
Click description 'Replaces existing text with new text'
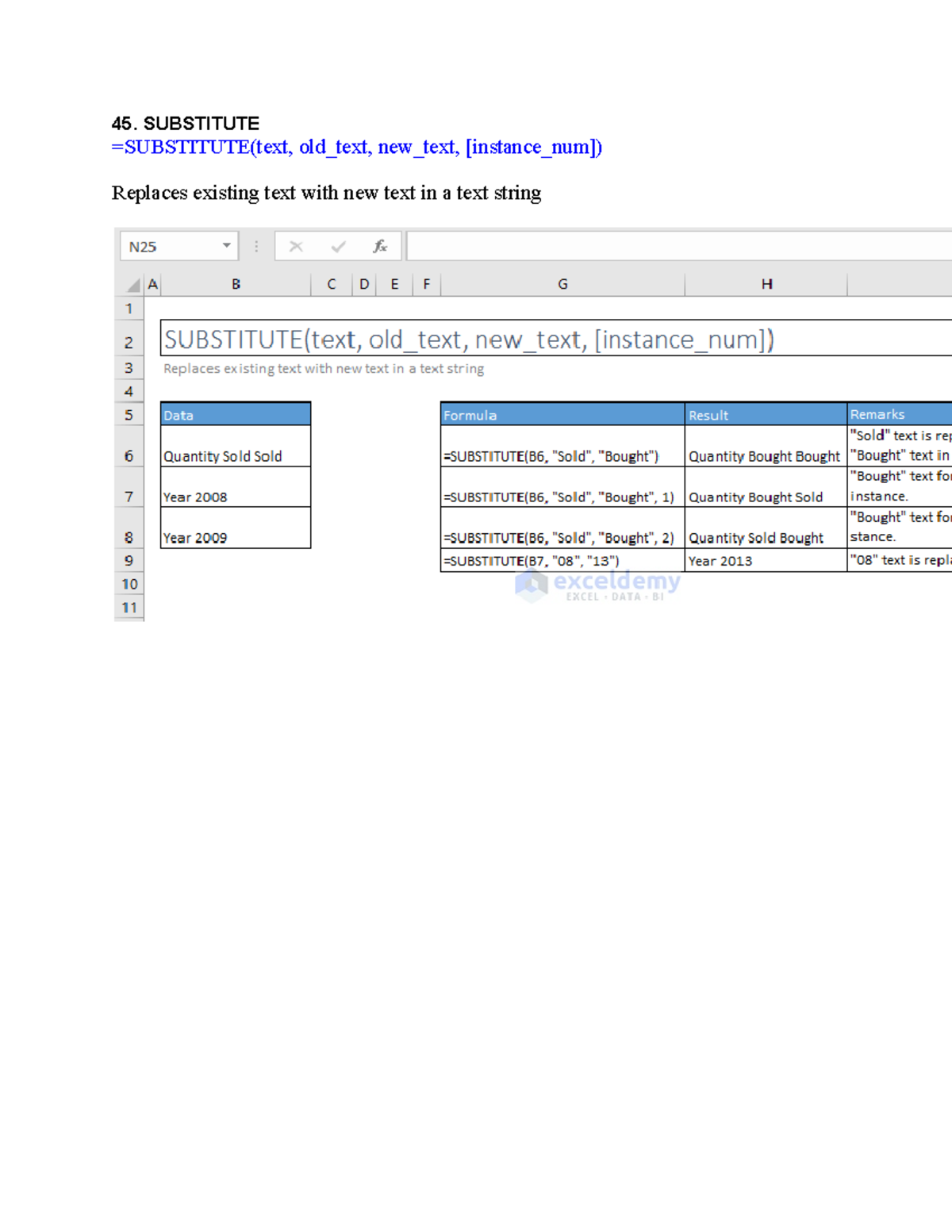coord(326,194)
